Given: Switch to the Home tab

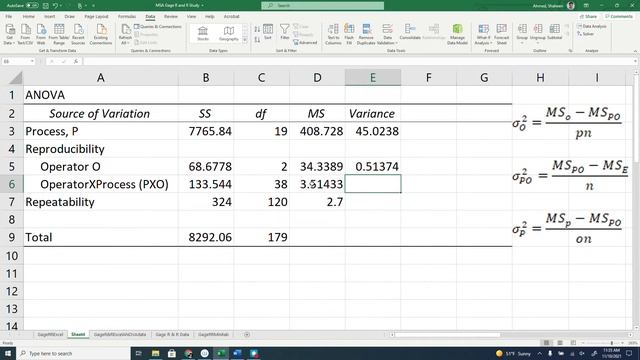Looking at the screenshot, I should point(29,16).
